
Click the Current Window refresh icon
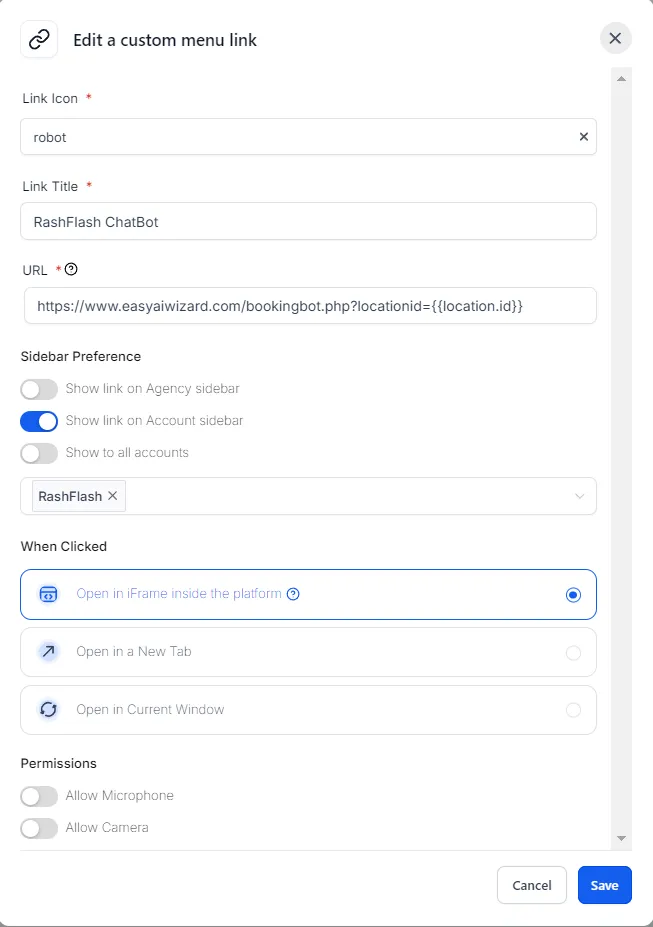click(x=48, y=710)
